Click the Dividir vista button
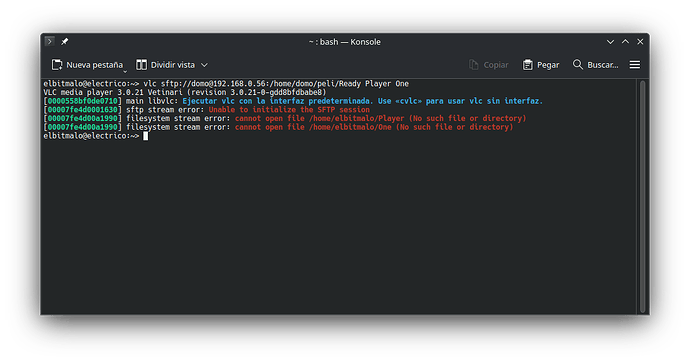Viewport: 690px width, 363px height. pyautogui.click(x=165, y=65)
